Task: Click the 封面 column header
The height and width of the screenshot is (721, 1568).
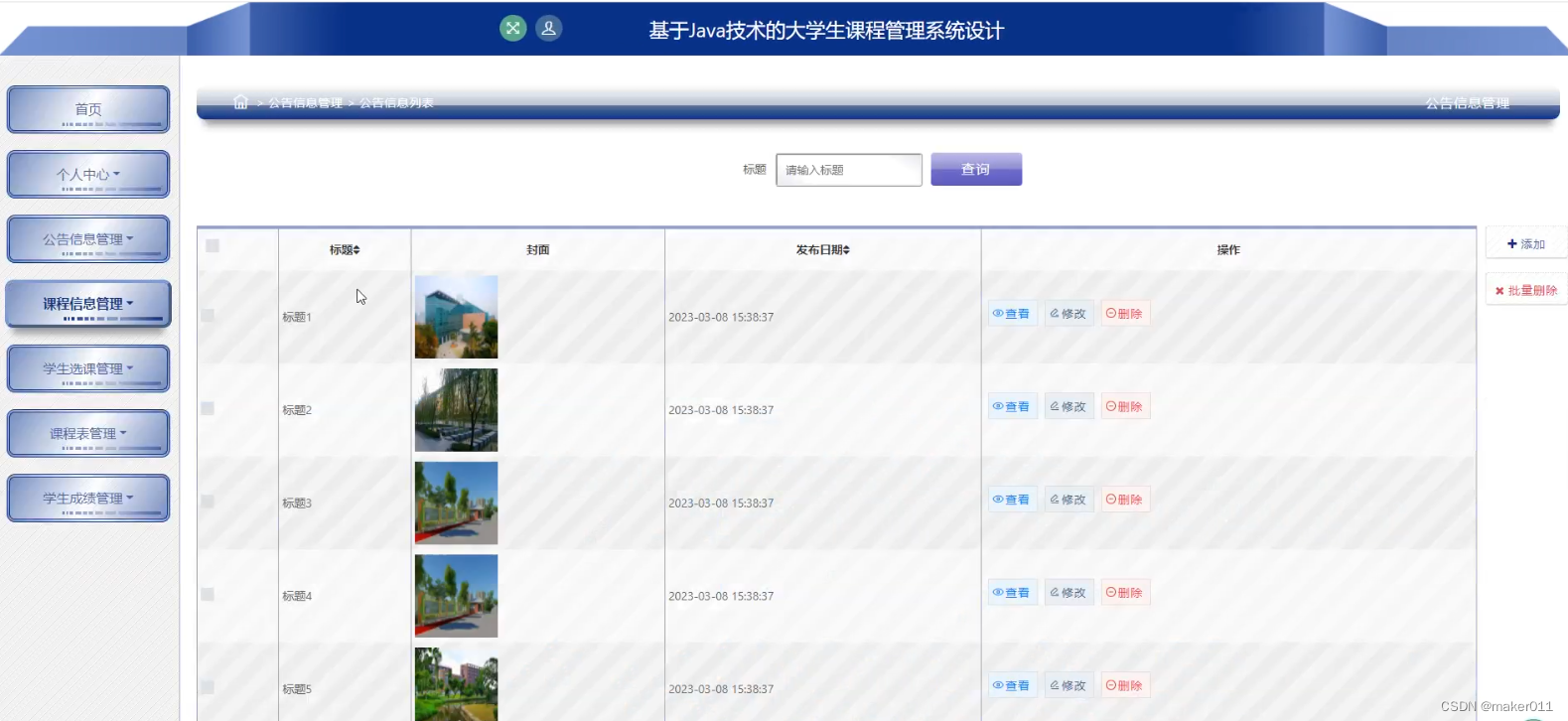Action: 537,250
